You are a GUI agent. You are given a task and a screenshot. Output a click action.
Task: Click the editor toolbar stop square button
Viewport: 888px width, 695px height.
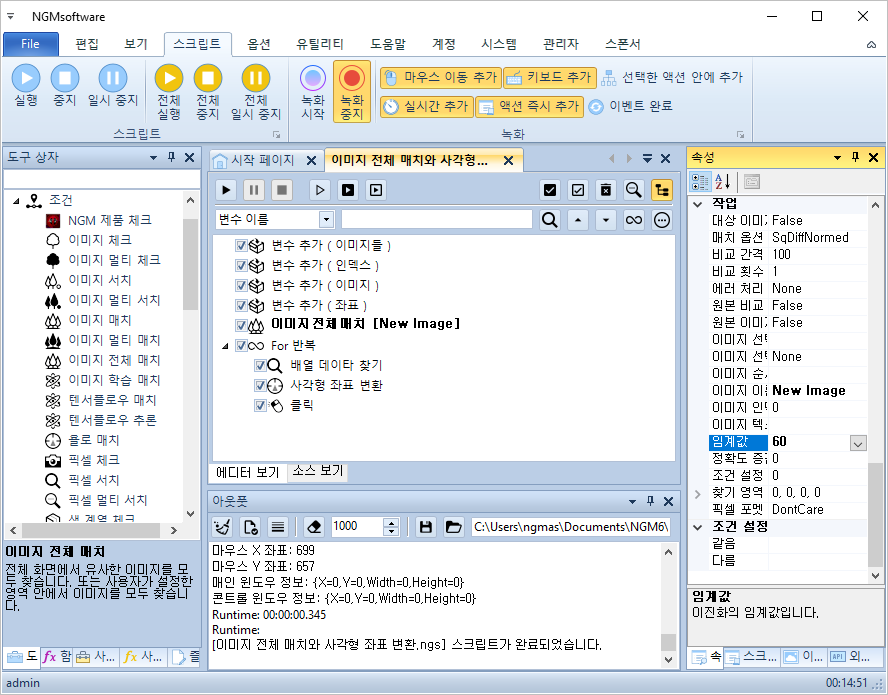[281, 190]
